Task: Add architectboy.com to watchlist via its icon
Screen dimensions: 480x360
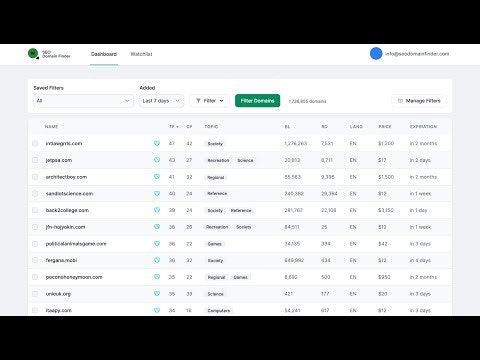Action: (157, 177)
